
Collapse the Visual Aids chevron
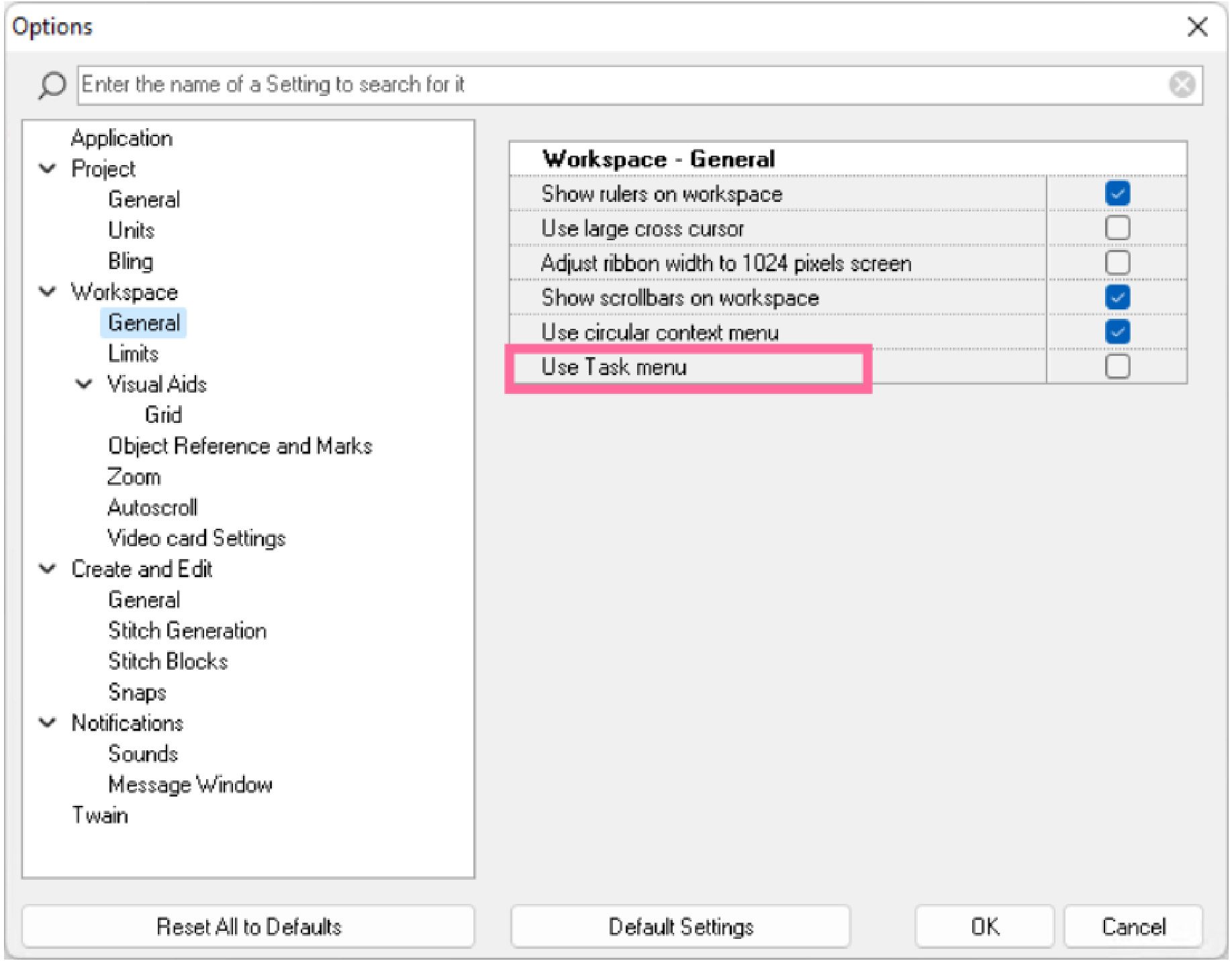[84, 385]
